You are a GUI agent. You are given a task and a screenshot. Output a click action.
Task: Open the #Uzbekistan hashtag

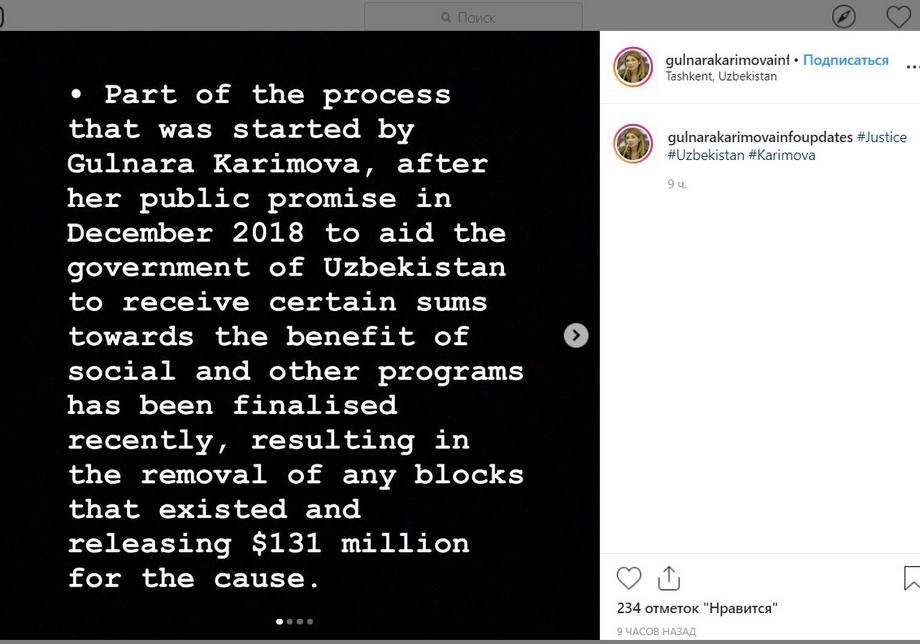click(705, 155)
